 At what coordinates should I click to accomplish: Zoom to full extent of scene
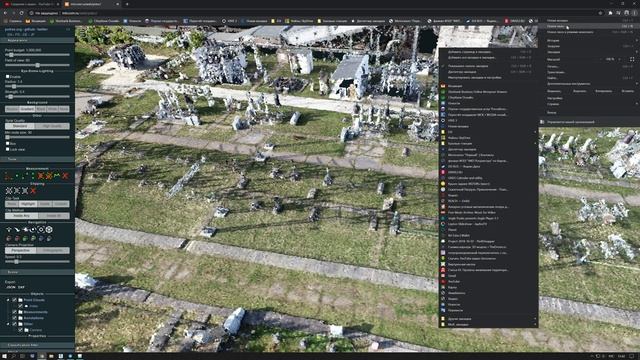pos(41,229)
